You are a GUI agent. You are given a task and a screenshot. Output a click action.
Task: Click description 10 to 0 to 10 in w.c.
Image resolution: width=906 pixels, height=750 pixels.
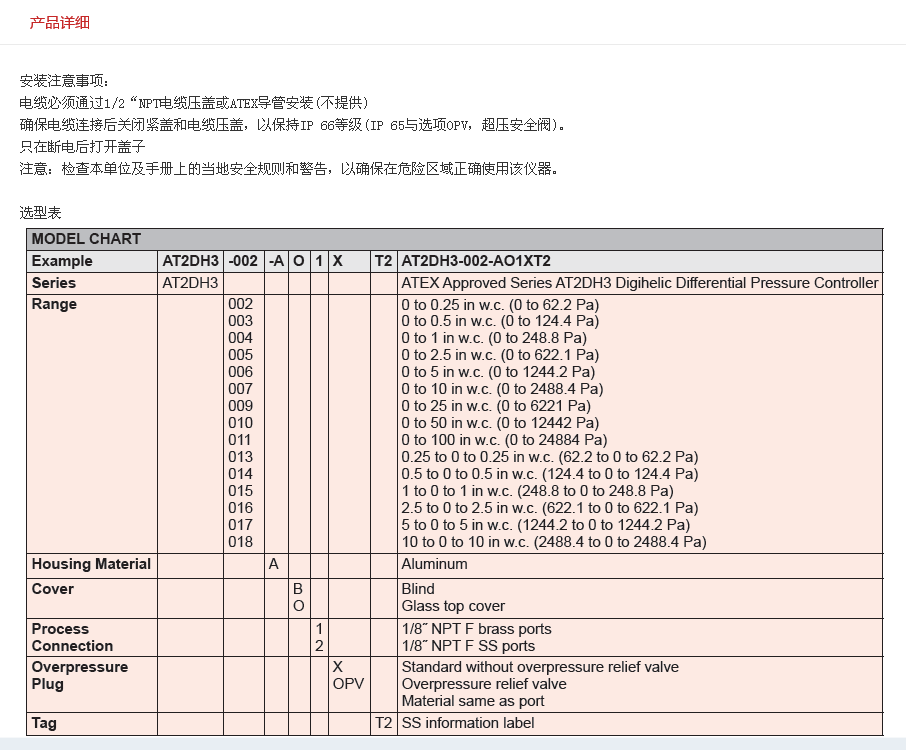coord(554,542)
